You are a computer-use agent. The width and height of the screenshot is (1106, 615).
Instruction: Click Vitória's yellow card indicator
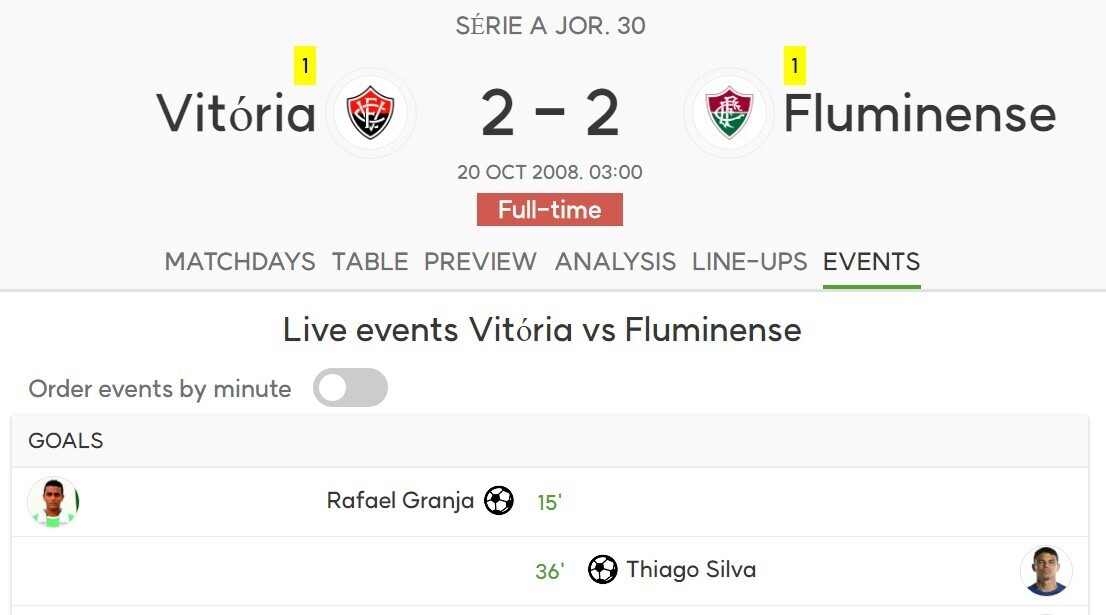[305, 67]
